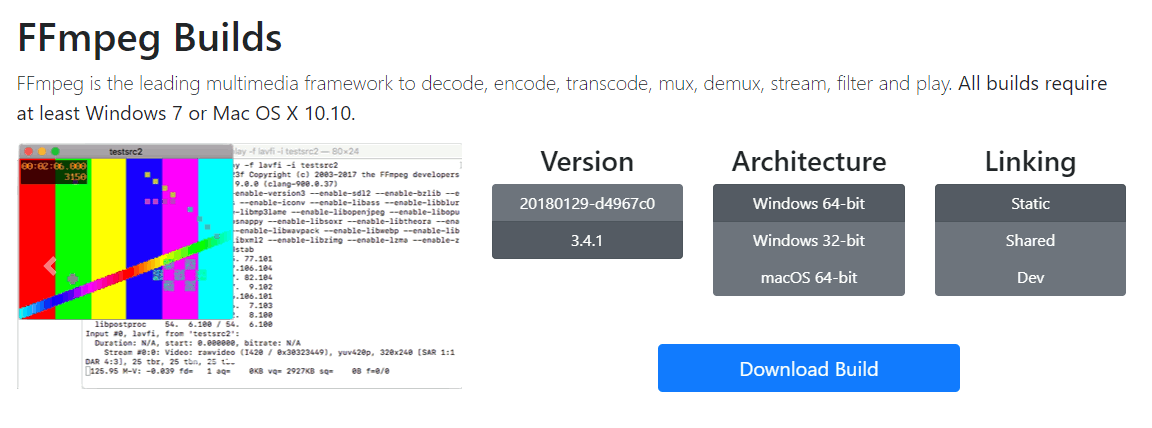Click the yellow minimize dot on testsrc2 window
1152x428 pixels.
pos(43,151)
